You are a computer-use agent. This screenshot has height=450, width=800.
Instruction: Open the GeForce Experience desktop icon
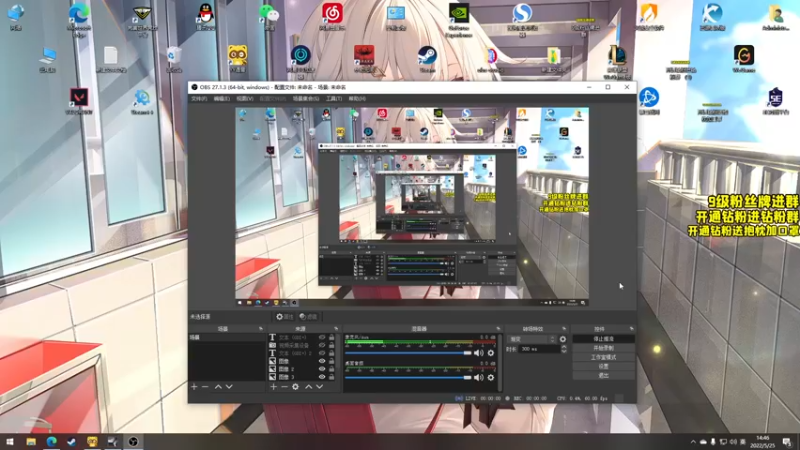tap(459, 19)
